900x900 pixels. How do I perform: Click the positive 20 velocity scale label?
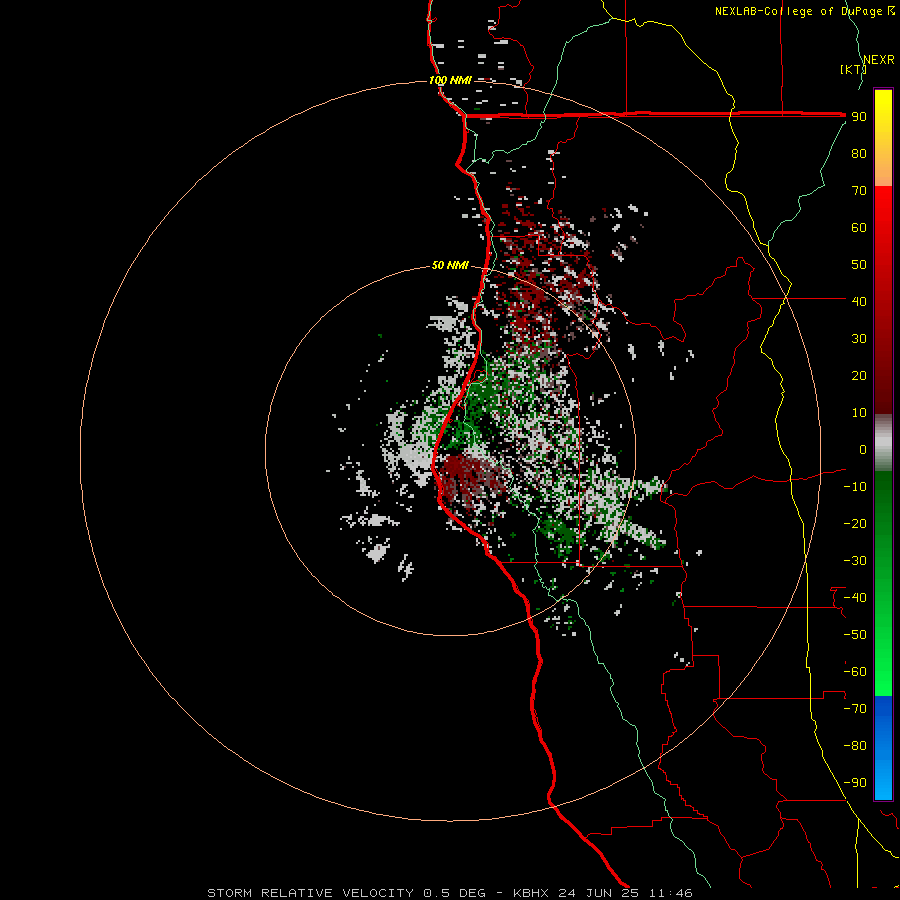pos(859,375)
